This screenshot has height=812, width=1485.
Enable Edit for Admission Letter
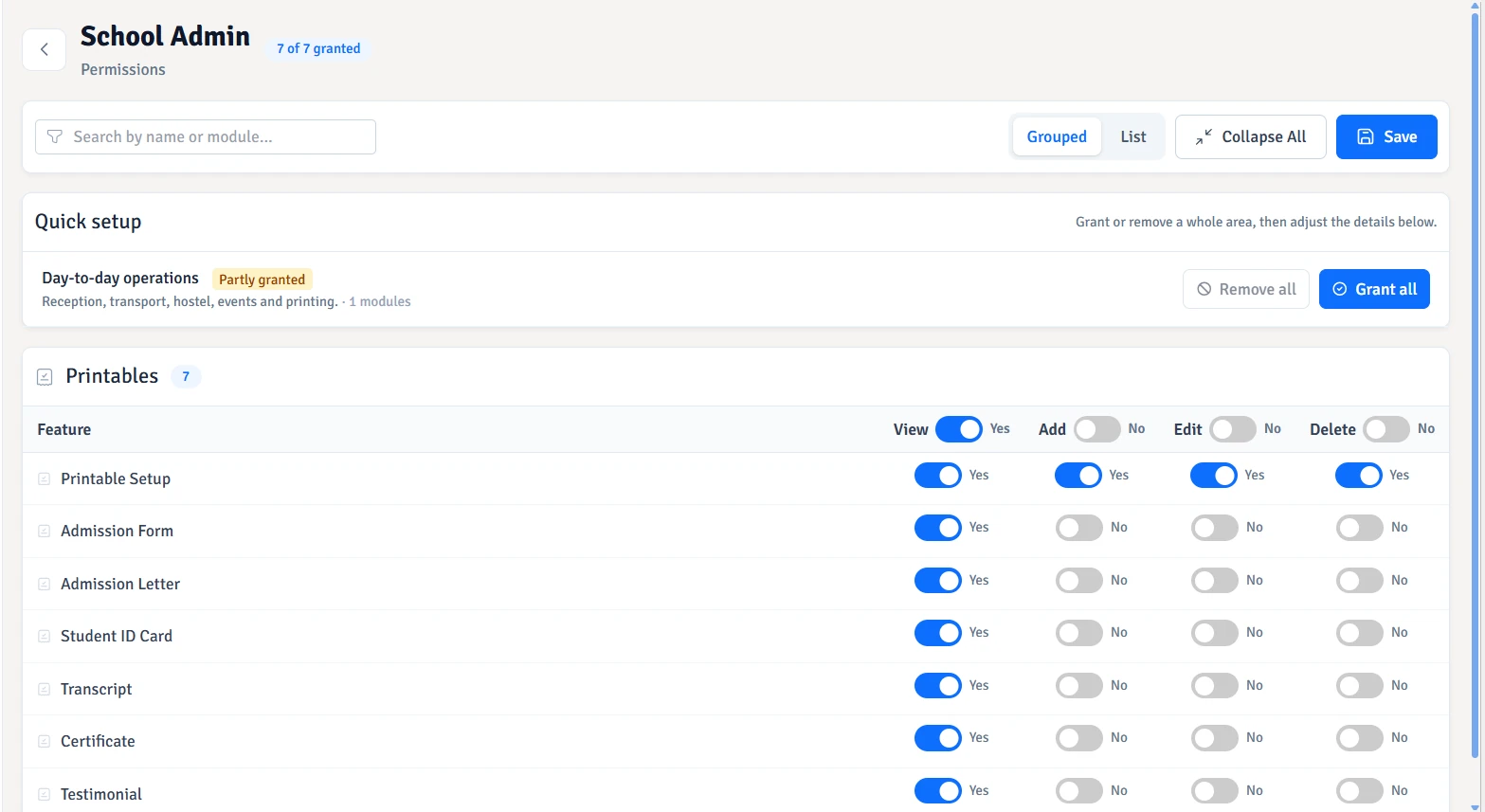click(x=1215, y=581)
